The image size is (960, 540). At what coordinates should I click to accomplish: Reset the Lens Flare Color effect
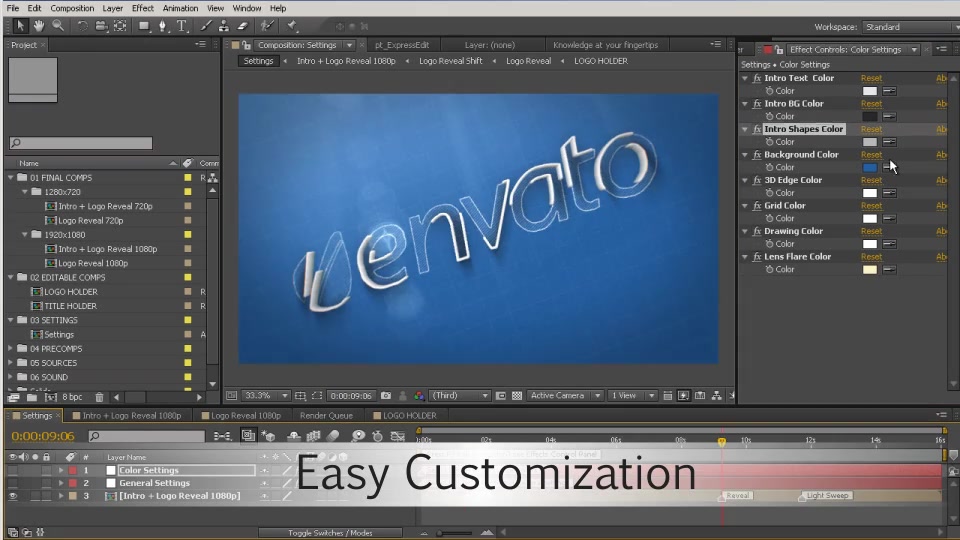871,257
